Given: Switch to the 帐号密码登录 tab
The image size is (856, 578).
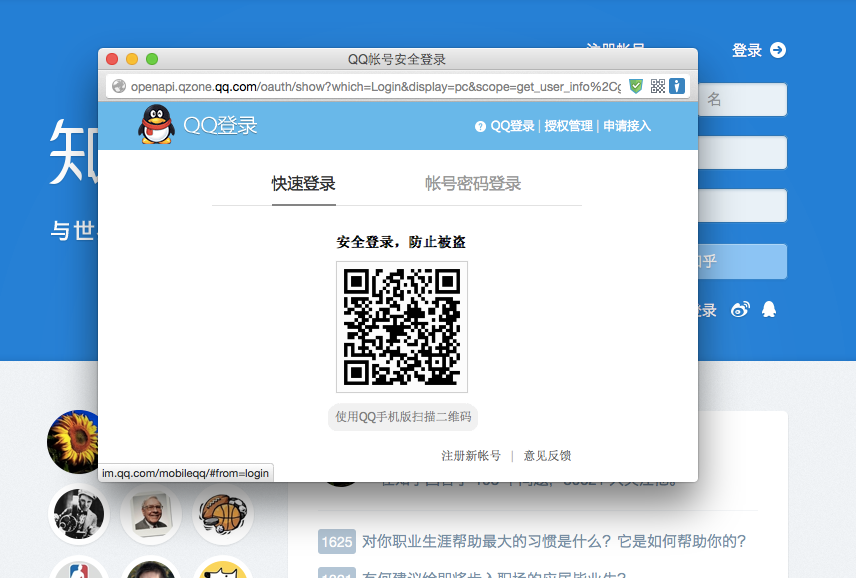Looking at the screenshot, I should pyautogui.click(x=473, y=184).
